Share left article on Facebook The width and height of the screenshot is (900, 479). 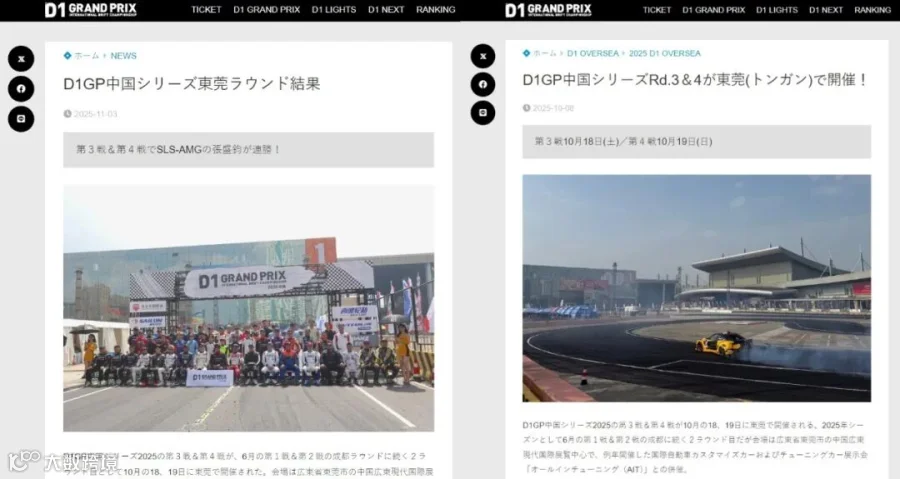[21, 89]
